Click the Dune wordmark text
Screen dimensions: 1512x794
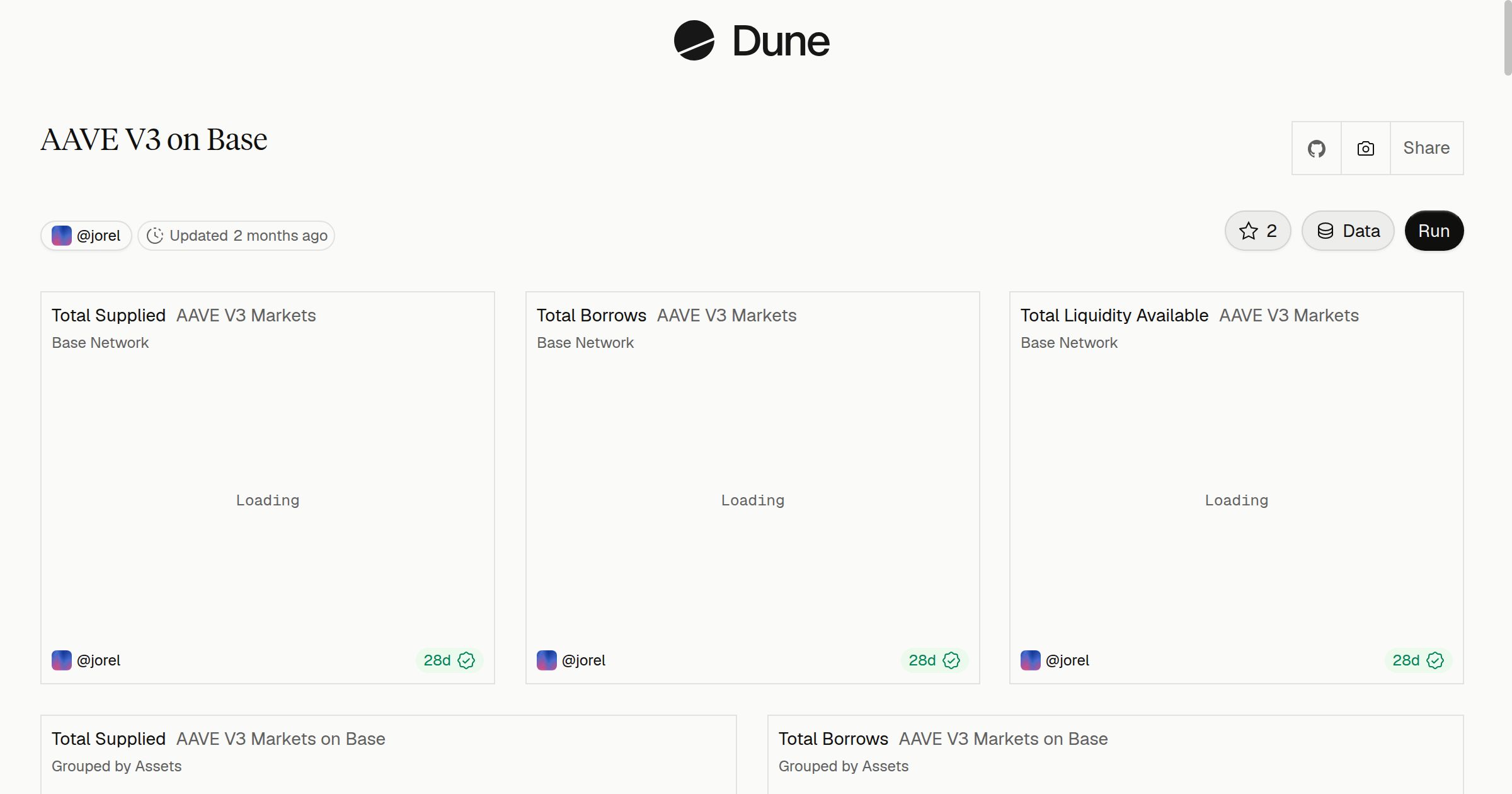pyautogui.click(x=781, y=41)
